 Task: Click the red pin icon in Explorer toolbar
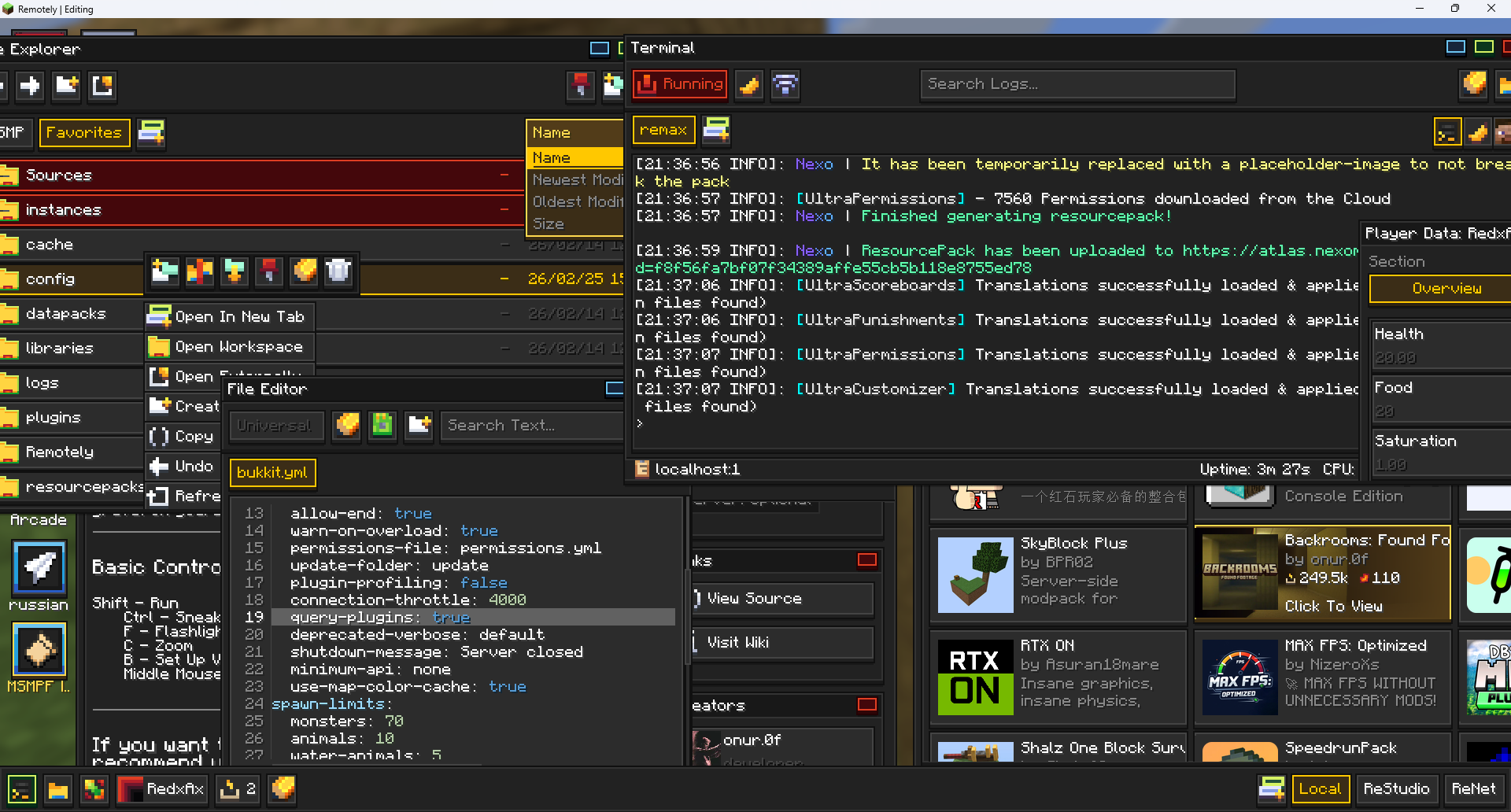pos(581,85)
